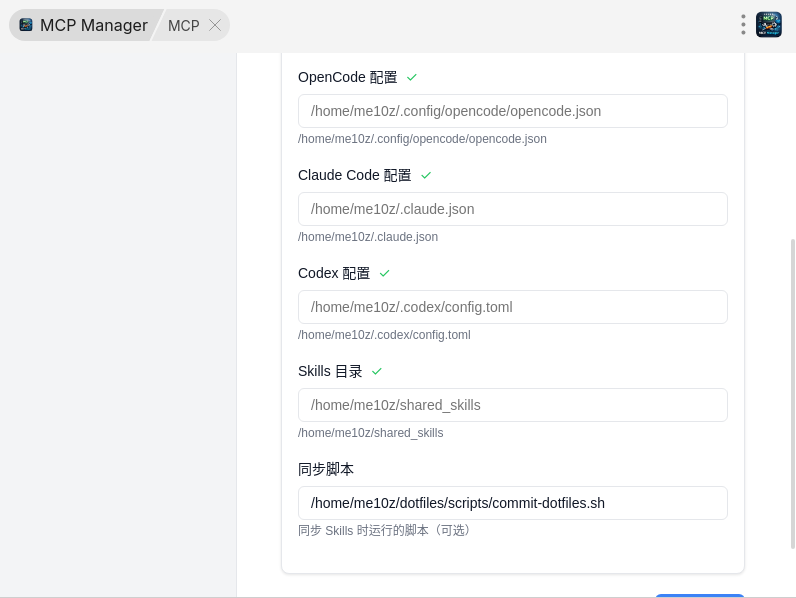
Task: Click the OpenCode config path field
Action: 513,111
